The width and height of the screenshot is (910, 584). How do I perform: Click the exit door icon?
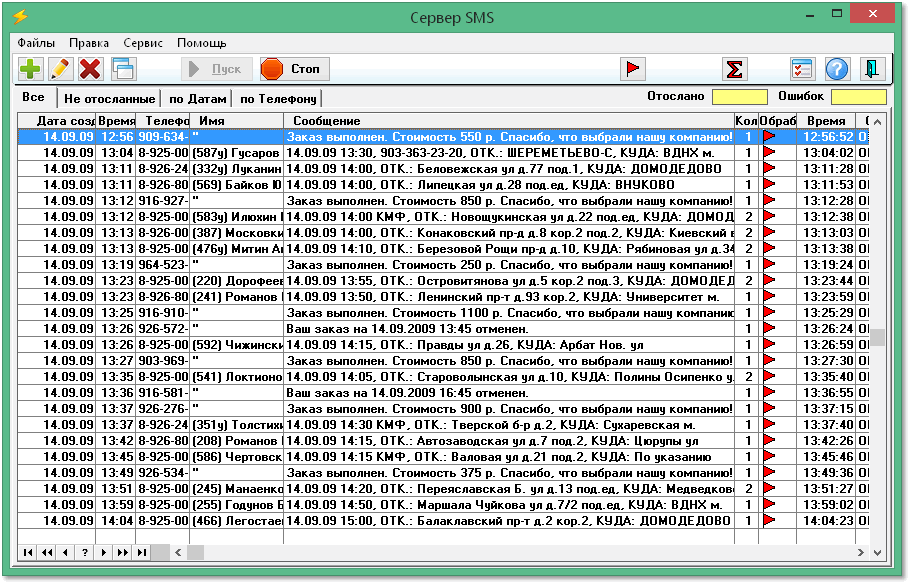[x=873, y=69]
